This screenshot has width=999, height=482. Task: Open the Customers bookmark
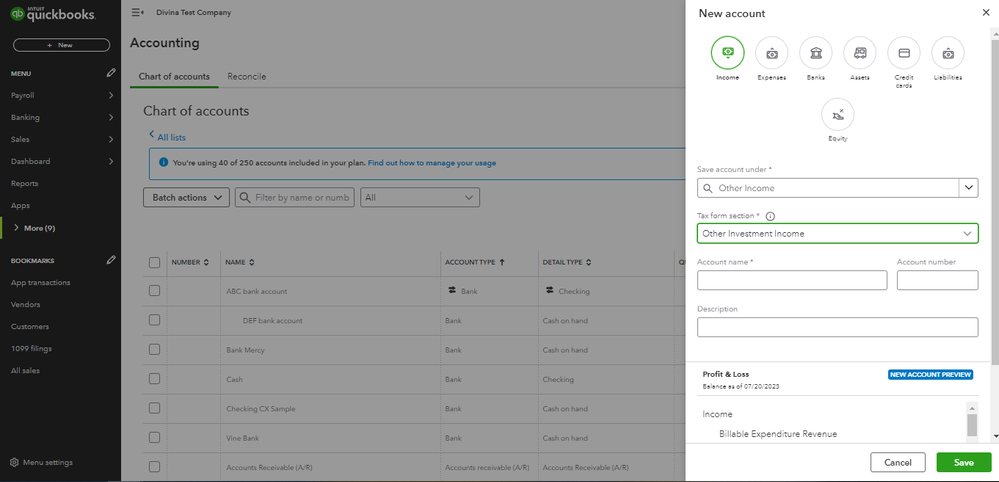click(30, 327)
